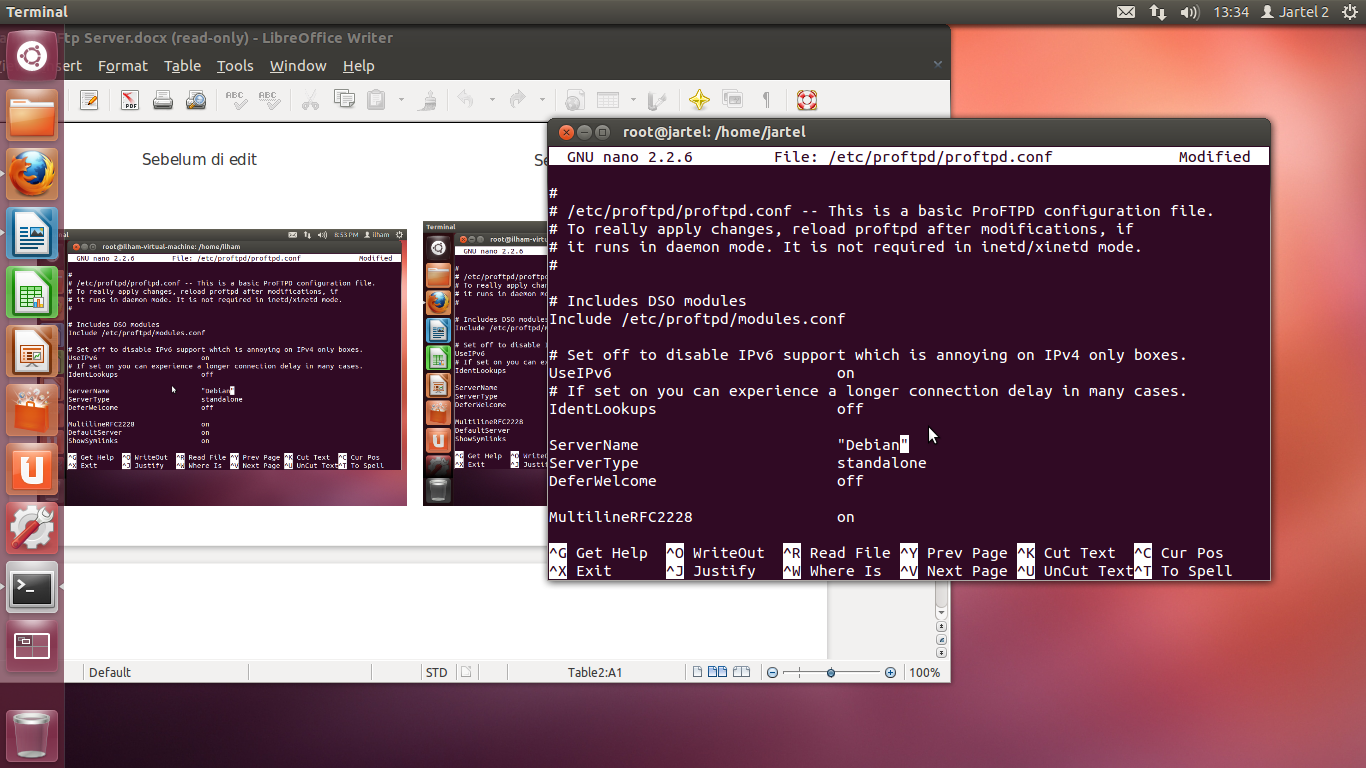The height and width of the screenshot is (768, 1366).
Task: Toggle AutoSpellcheck in Writer toolbar
Action: pos(268,100)
